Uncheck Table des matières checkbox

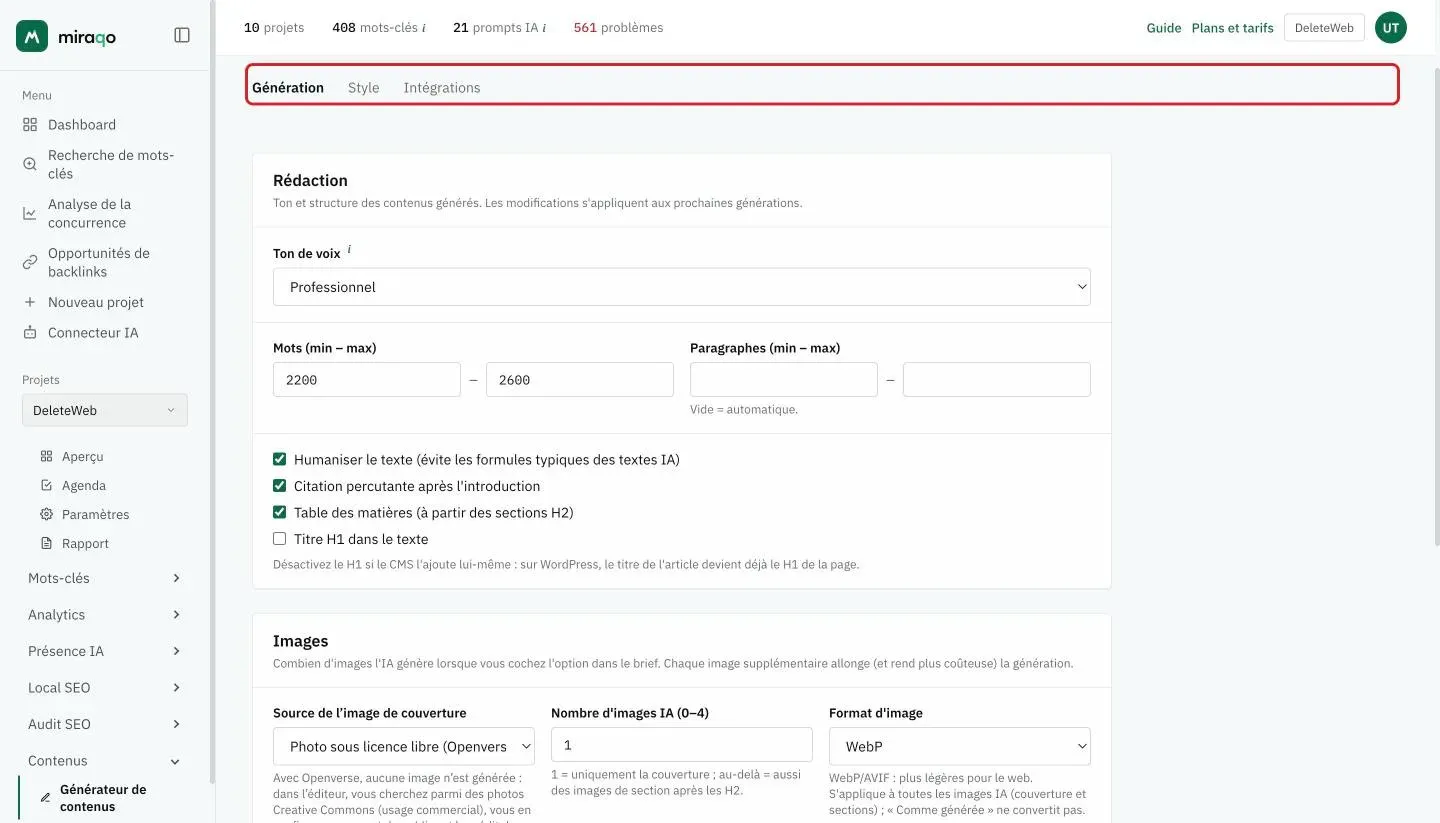(280, 512)
